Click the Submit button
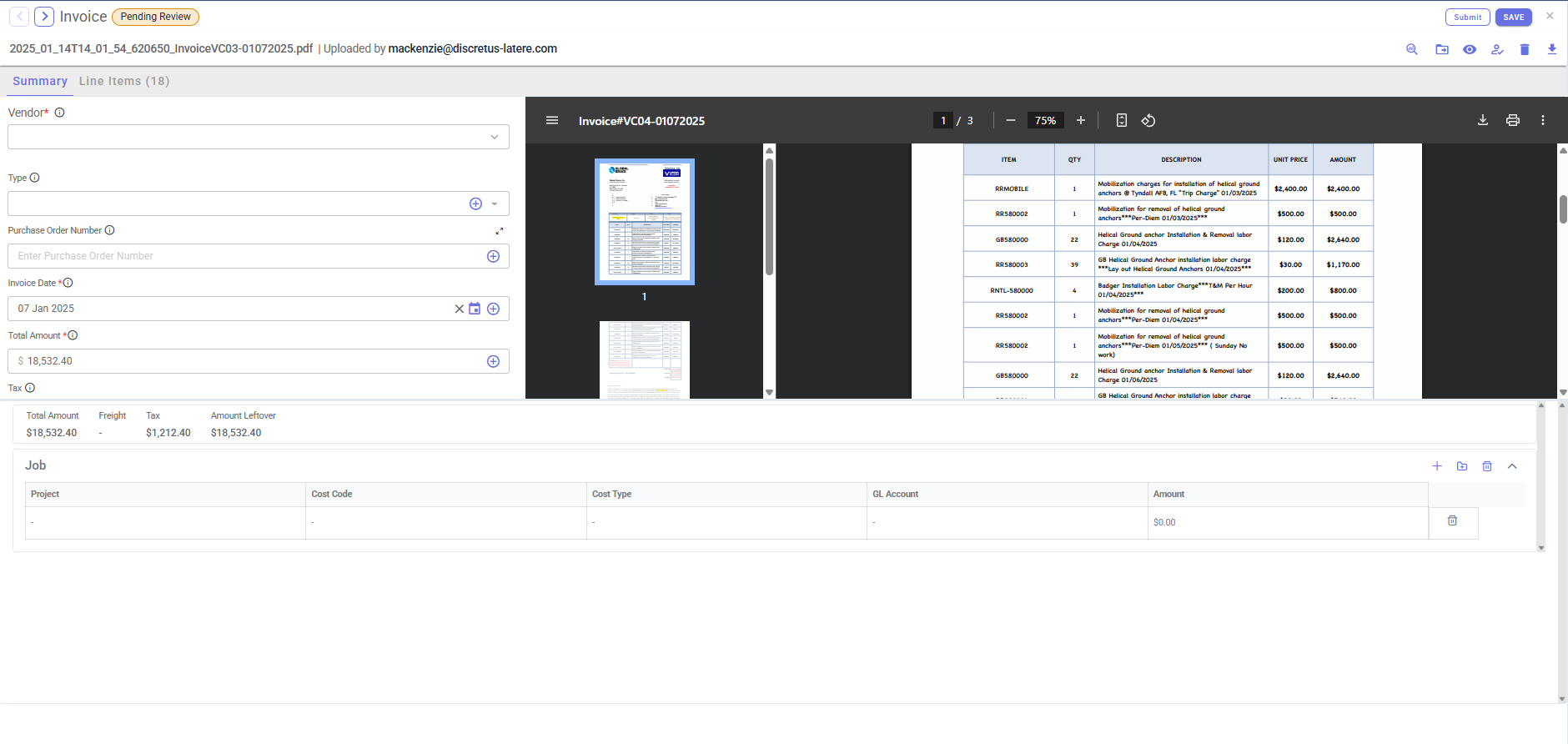Screen dimensions: 1568x744 pos(1468,18)
